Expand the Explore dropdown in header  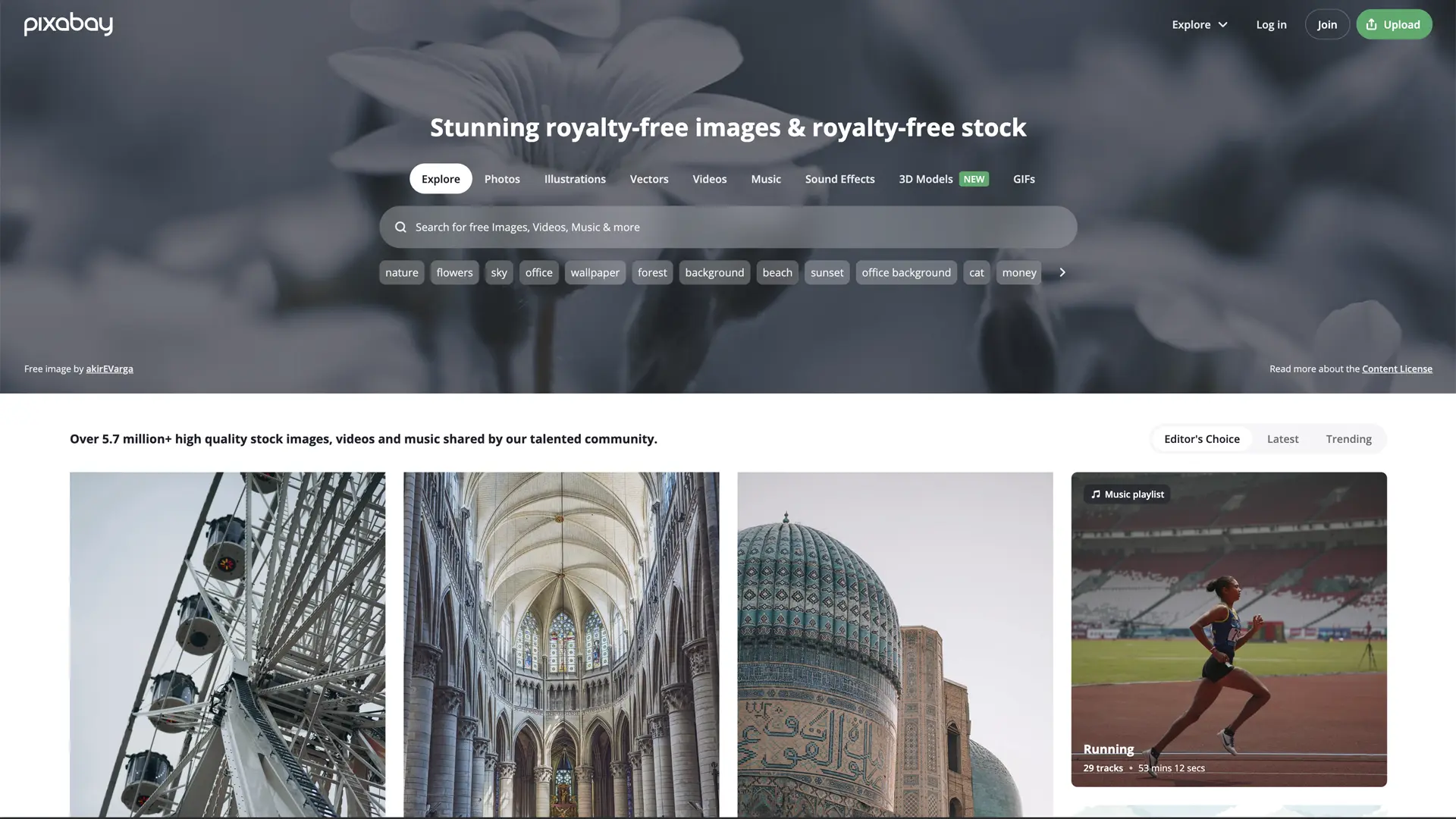point(1200,24)
